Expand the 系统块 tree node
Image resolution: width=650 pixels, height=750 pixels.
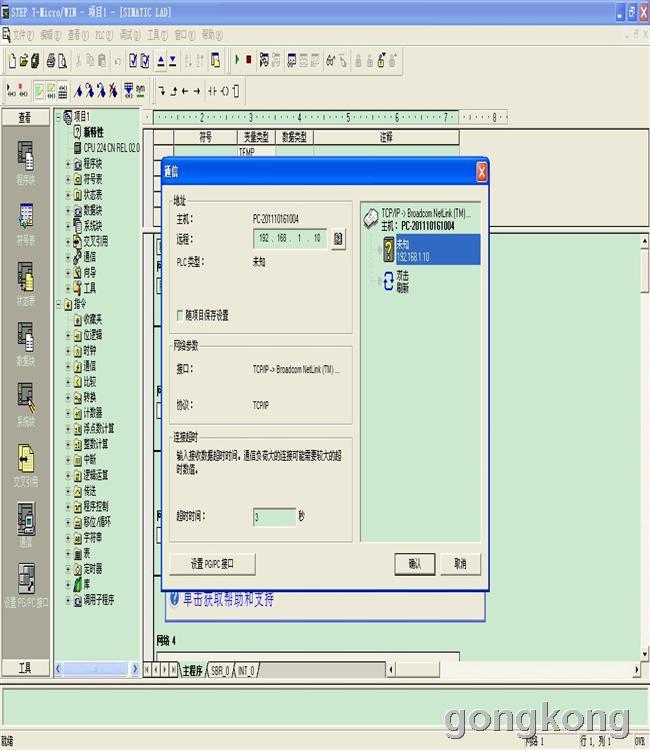[68, 226]
